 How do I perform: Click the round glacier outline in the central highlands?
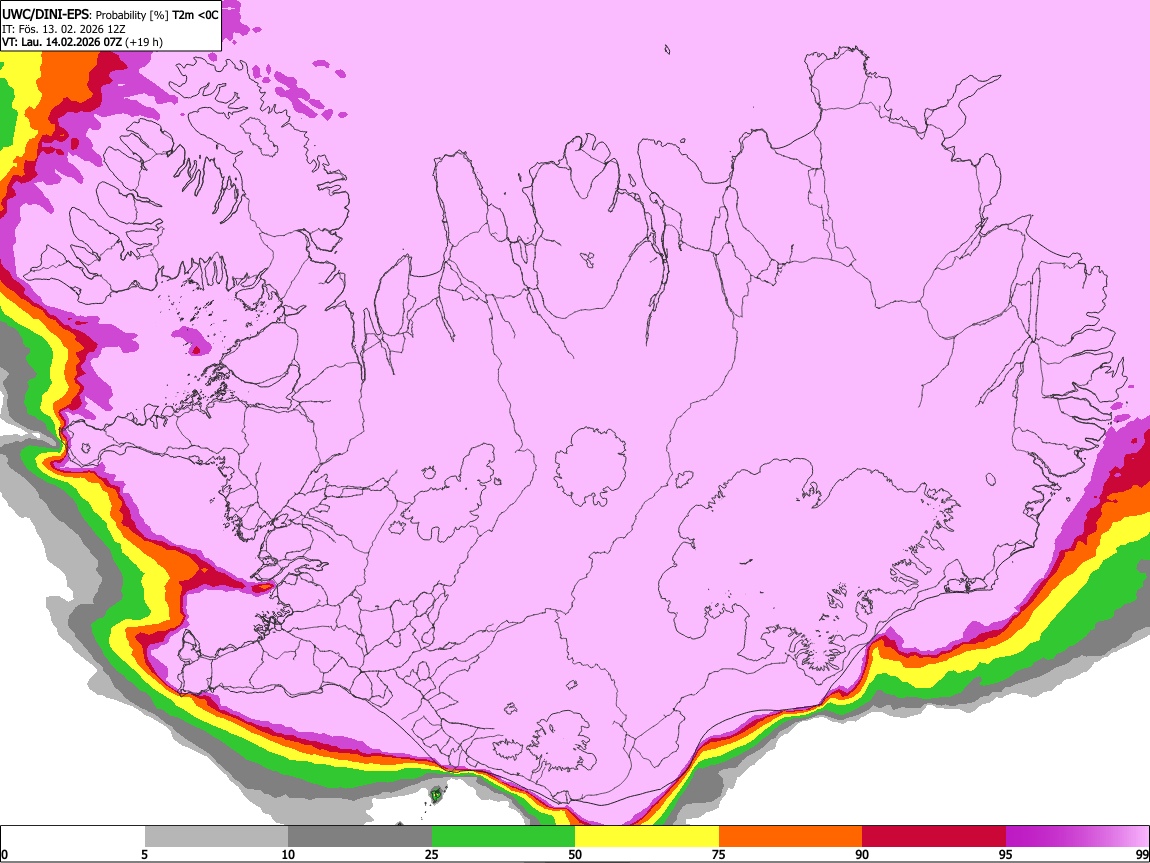click(590, 466)
